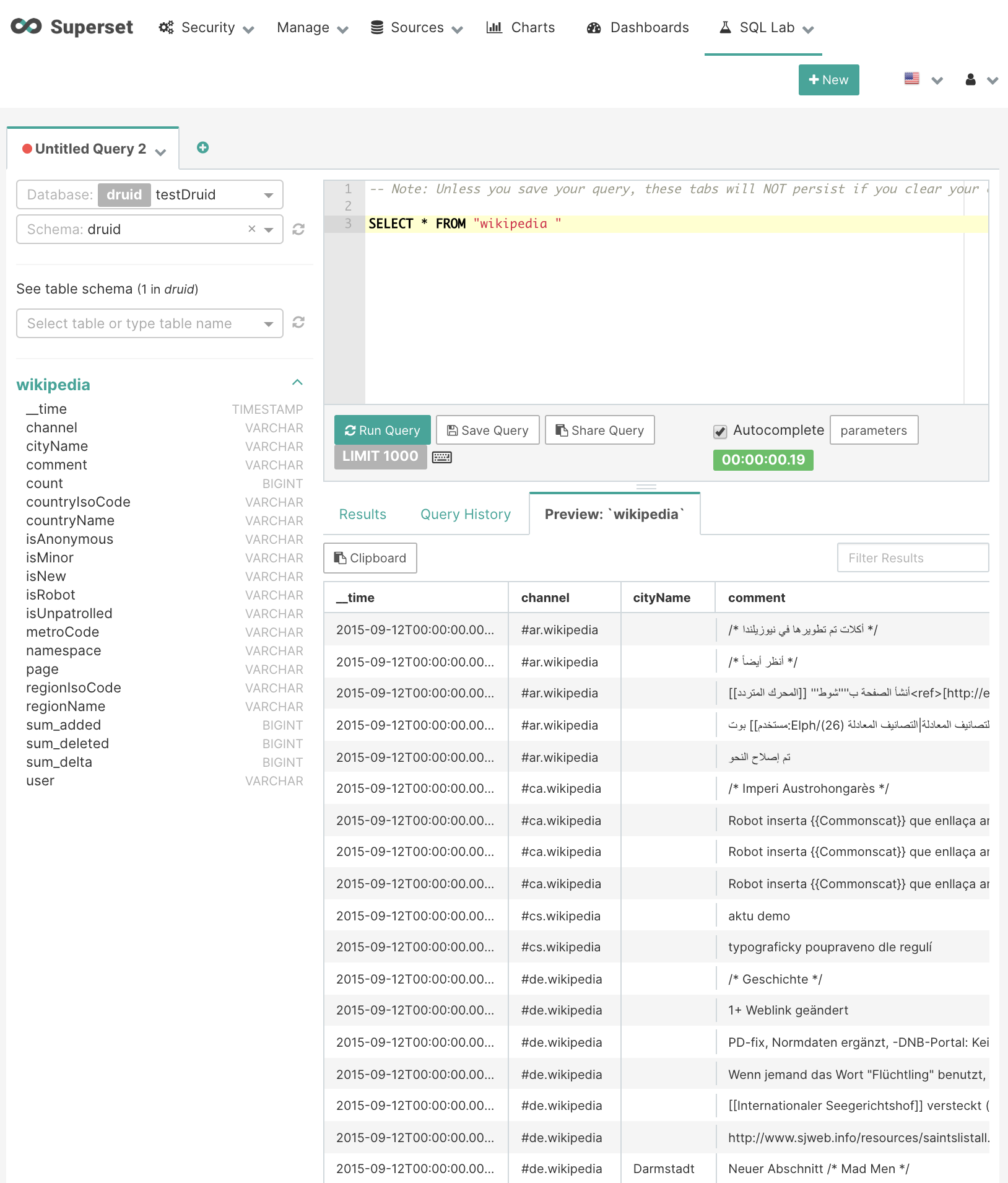
Task: Expand the Sources menu
Action: click(x=417, y=28)
